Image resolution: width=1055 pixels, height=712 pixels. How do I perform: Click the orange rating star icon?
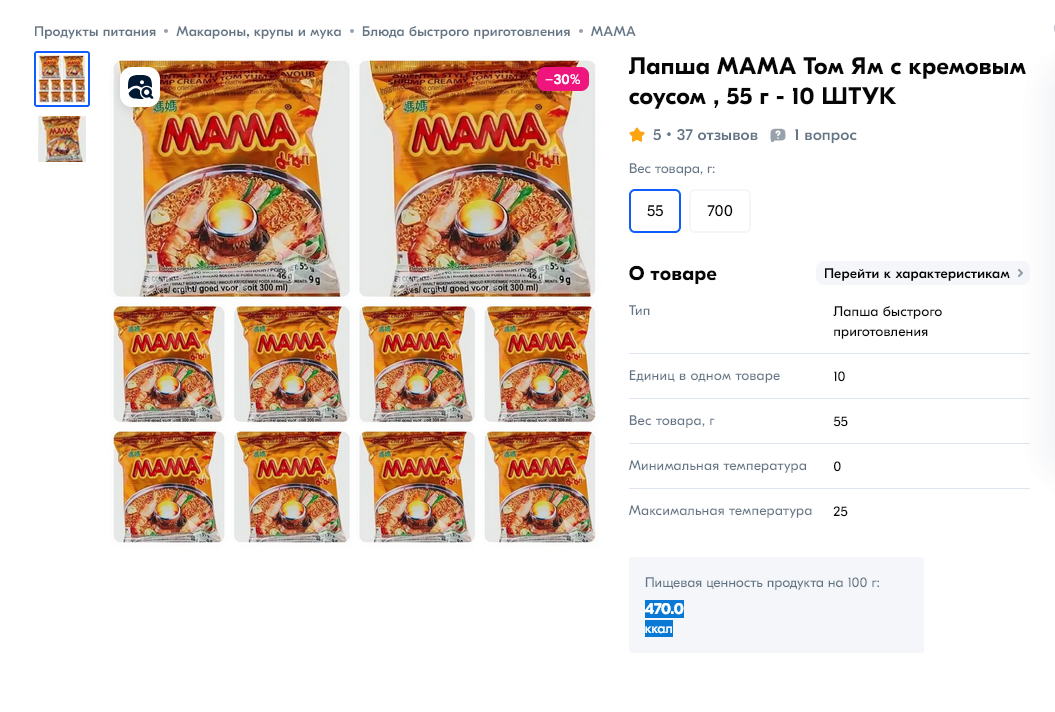click(x=637, y=135)
